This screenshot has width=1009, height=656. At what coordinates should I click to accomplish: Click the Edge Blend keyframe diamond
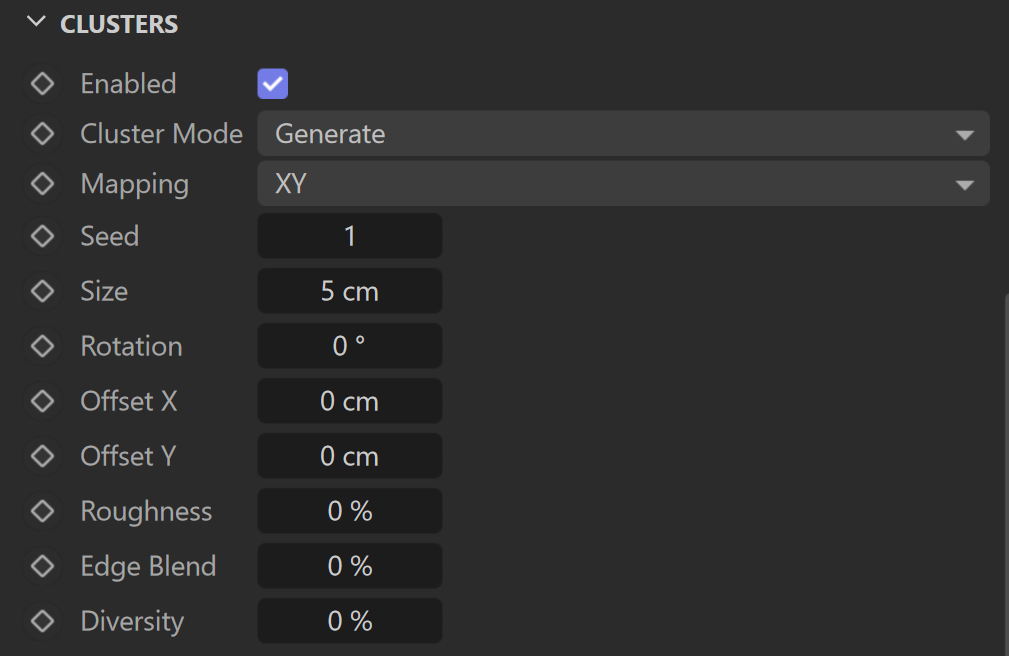pos(42,567)
